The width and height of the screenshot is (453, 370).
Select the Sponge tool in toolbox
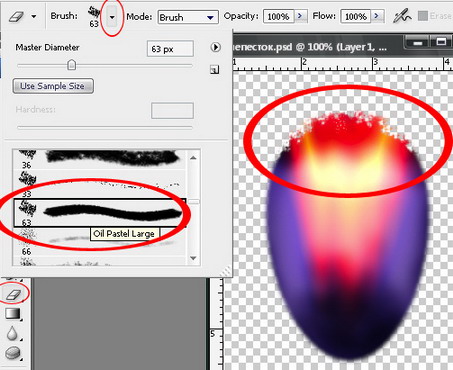13,353
